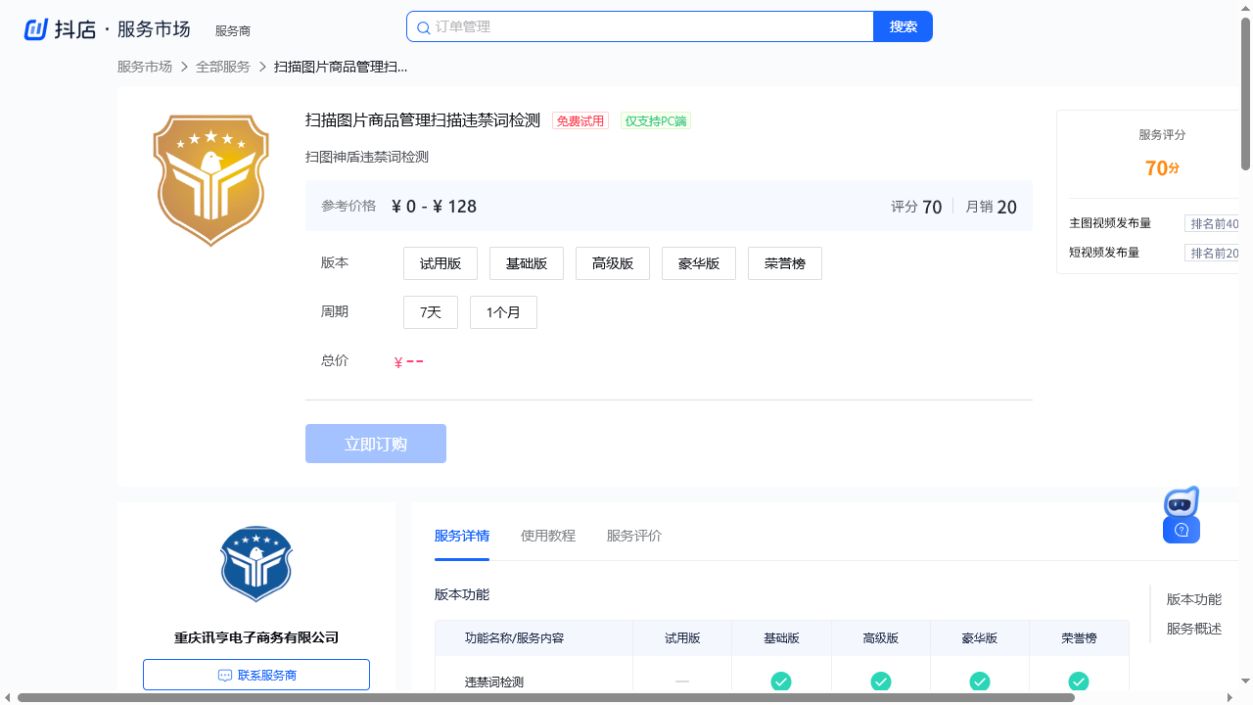Click the 荣誉榜 table column header
Viewport: 1253px width, 705px height.
(x=1079, y=637)
